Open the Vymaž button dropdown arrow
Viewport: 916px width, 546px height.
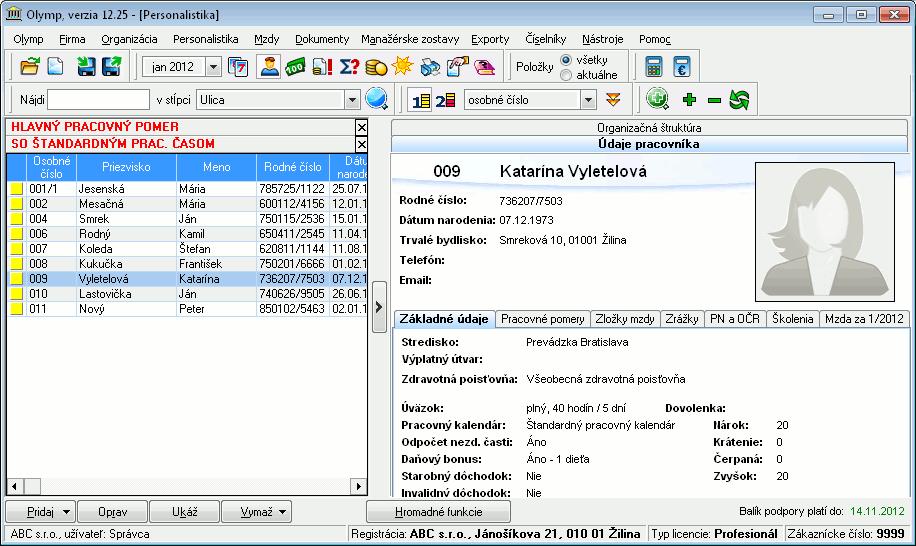tap(282, 512)
